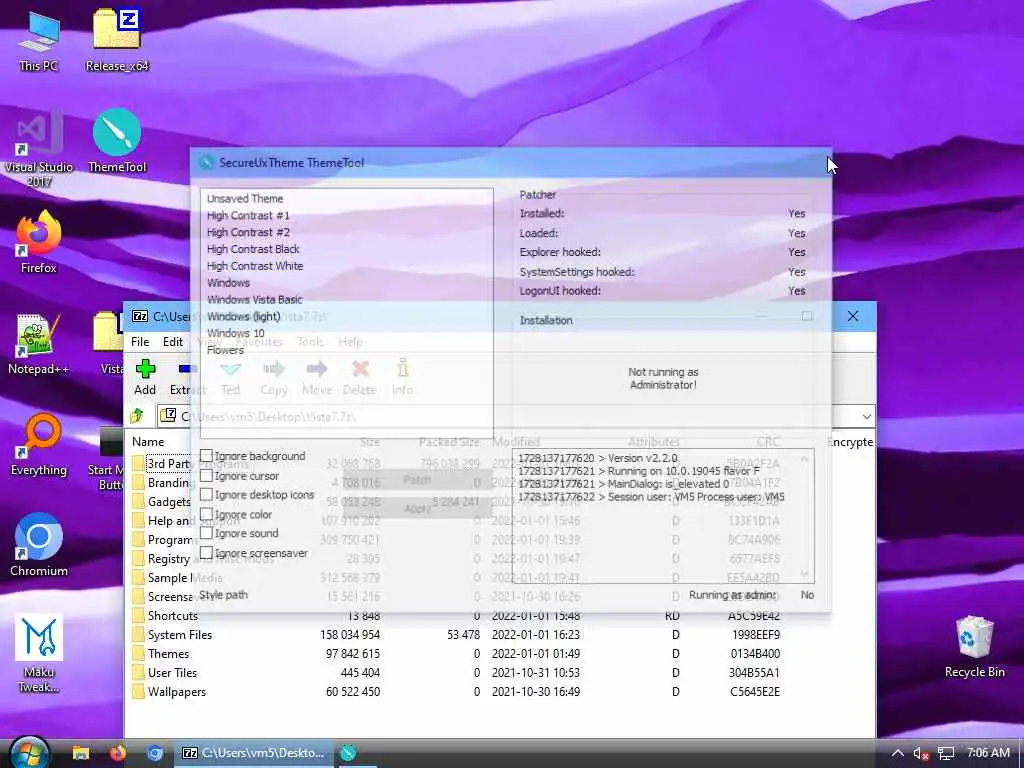The height and width of the screenshot is (768, 1024).
Task: Click the Patch button in ThemeTool
Action: tap(417, 480)
